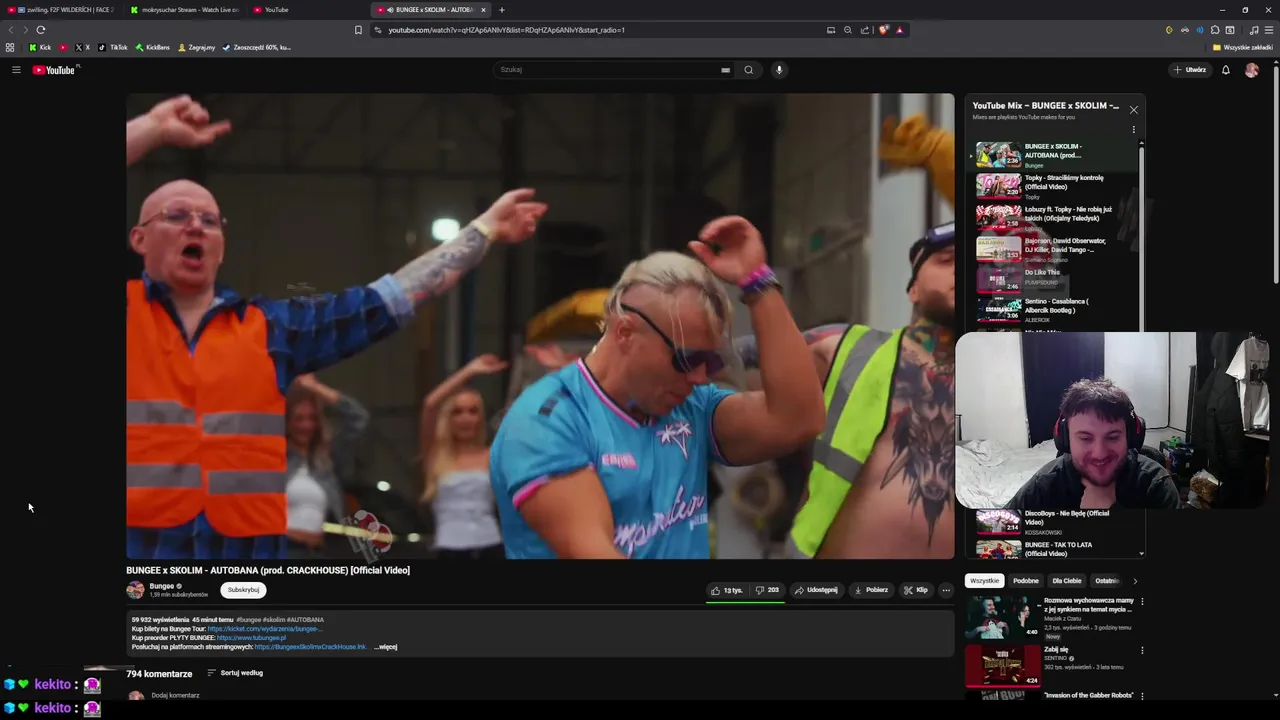Viewport: 1280px width, 720px height.
Task: Bookmark this page icon in address bar
Action: (358, 30)
